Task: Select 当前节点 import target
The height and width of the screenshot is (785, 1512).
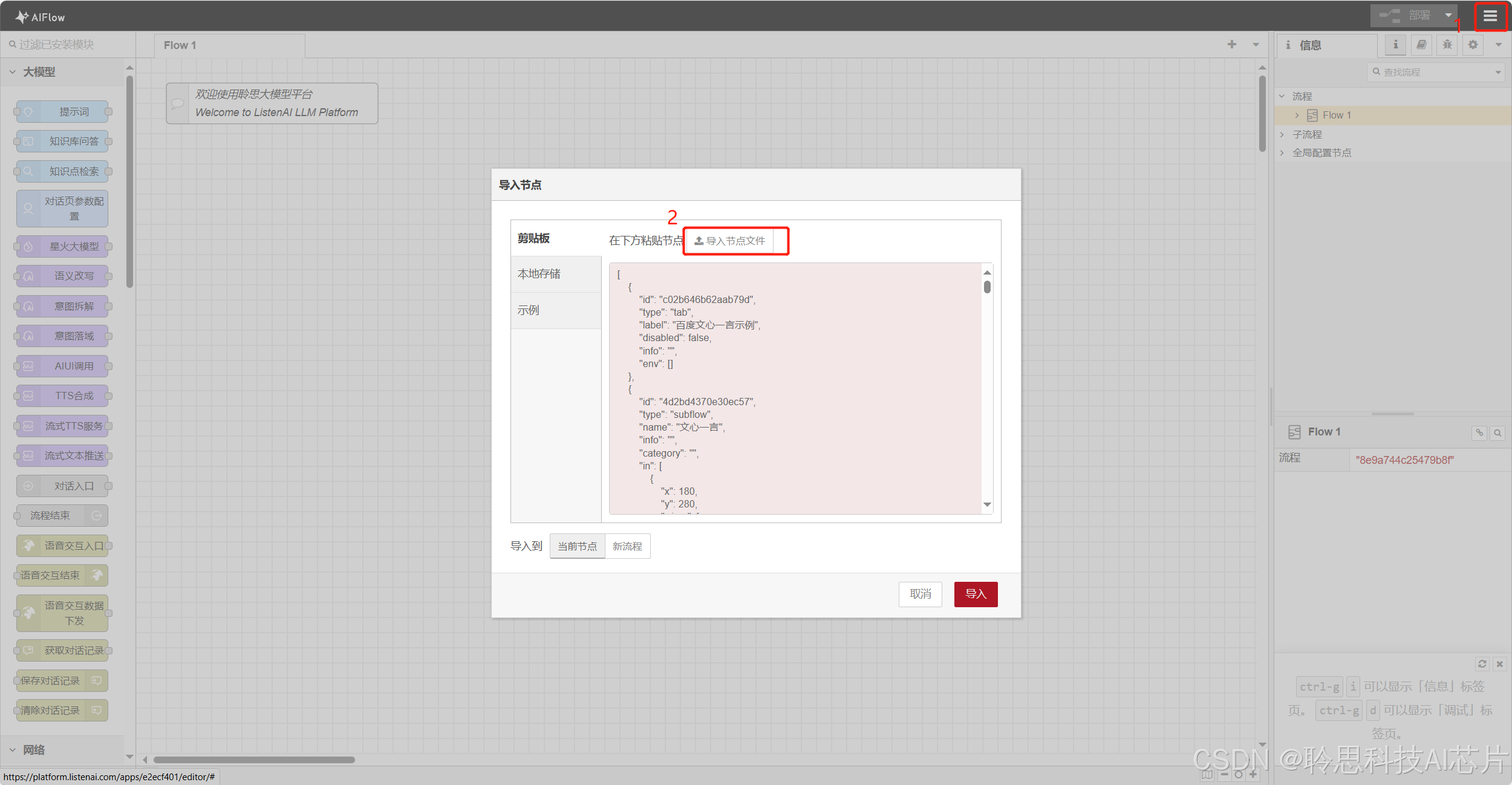Action: click(577, 546)
